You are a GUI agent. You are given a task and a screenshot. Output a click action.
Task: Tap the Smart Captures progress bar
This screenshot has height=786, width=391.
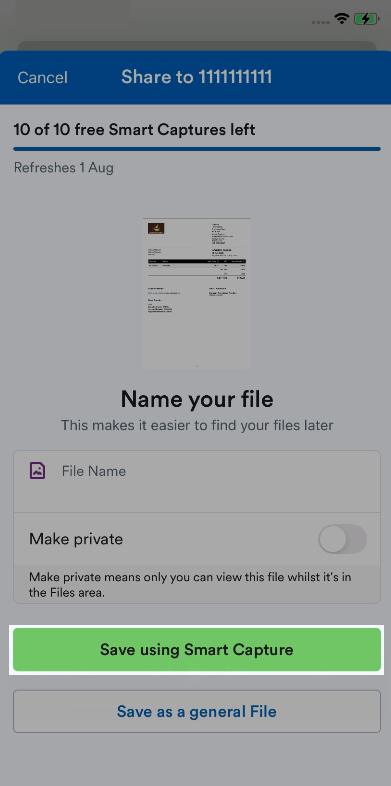click(x=197, y=149)
